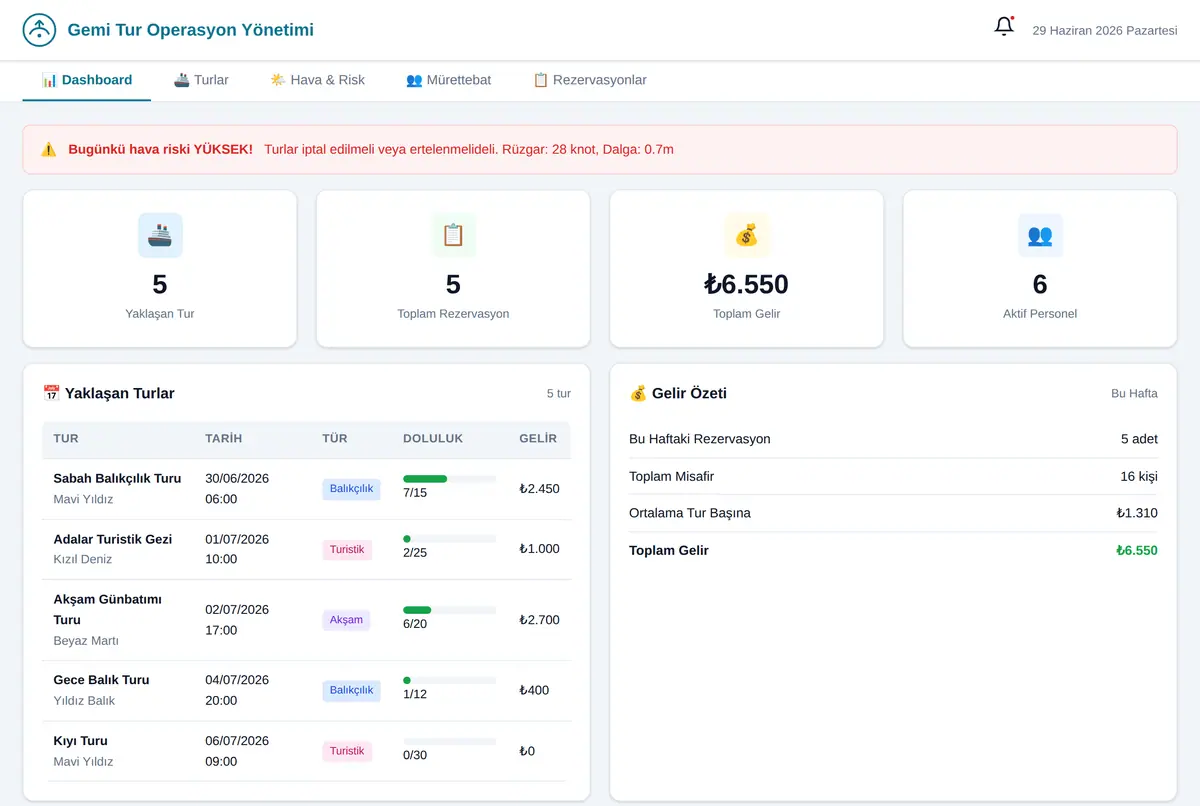Click the warning icon in the weather alert

[48, 150]
